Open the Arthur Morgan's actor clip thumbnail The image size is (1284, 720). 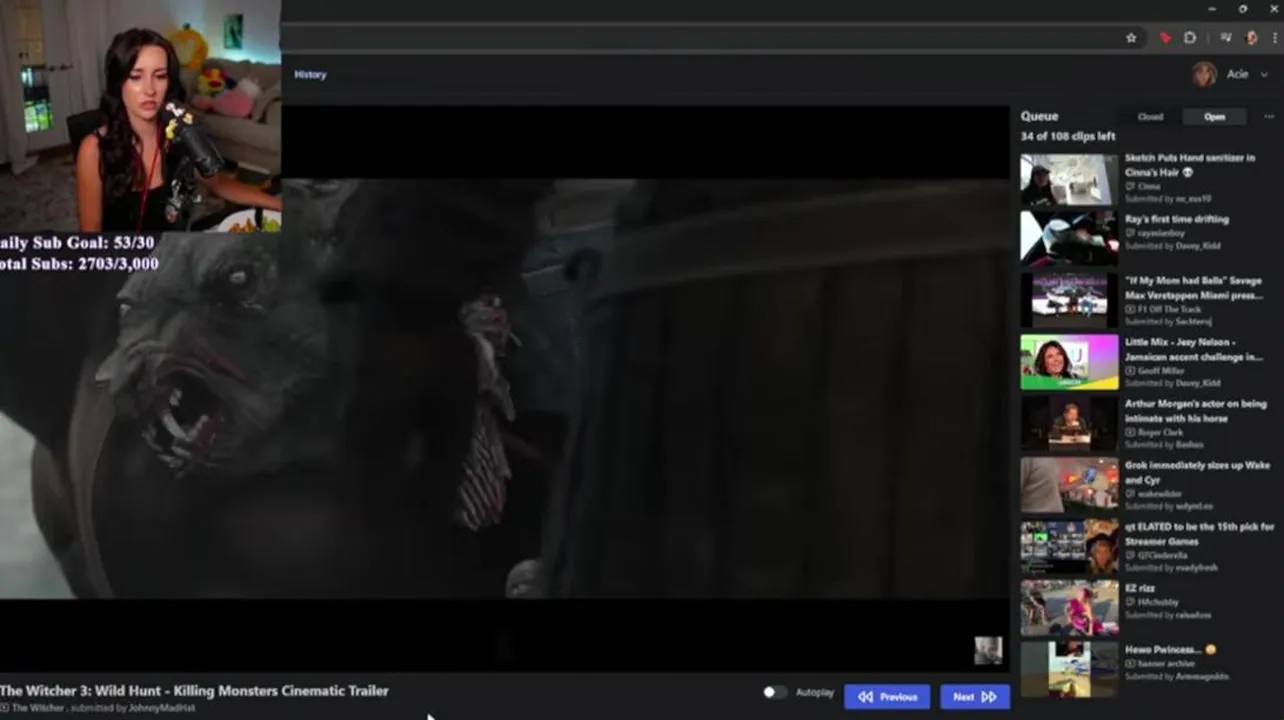[1069, 423]
